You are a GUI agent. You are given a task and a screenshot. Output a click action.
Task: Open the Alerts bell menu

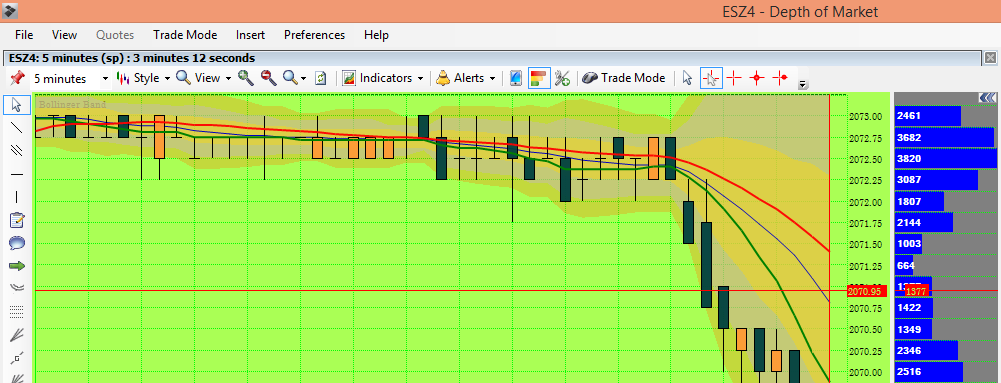click(466, 78)
